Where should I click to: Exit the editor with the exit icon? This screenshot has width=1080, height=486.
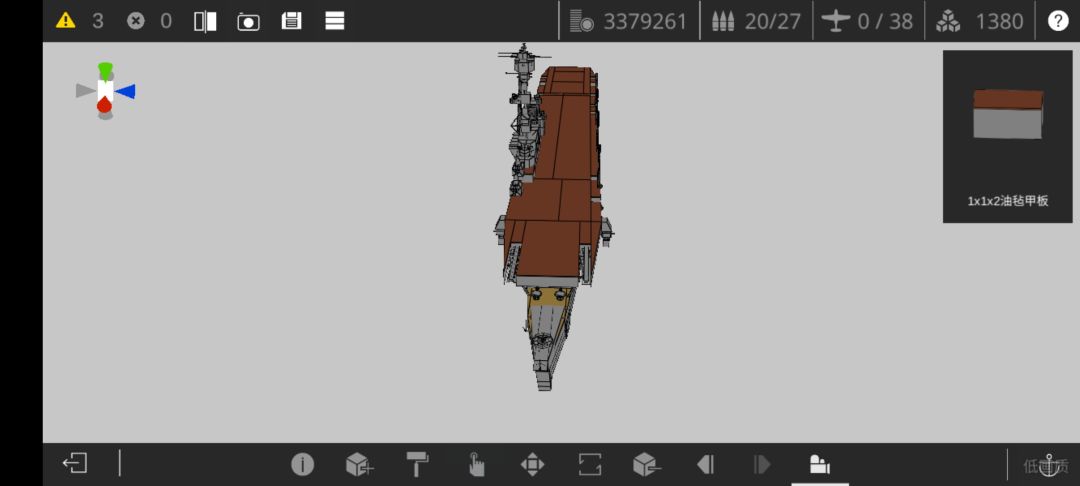tap(75, 463)
